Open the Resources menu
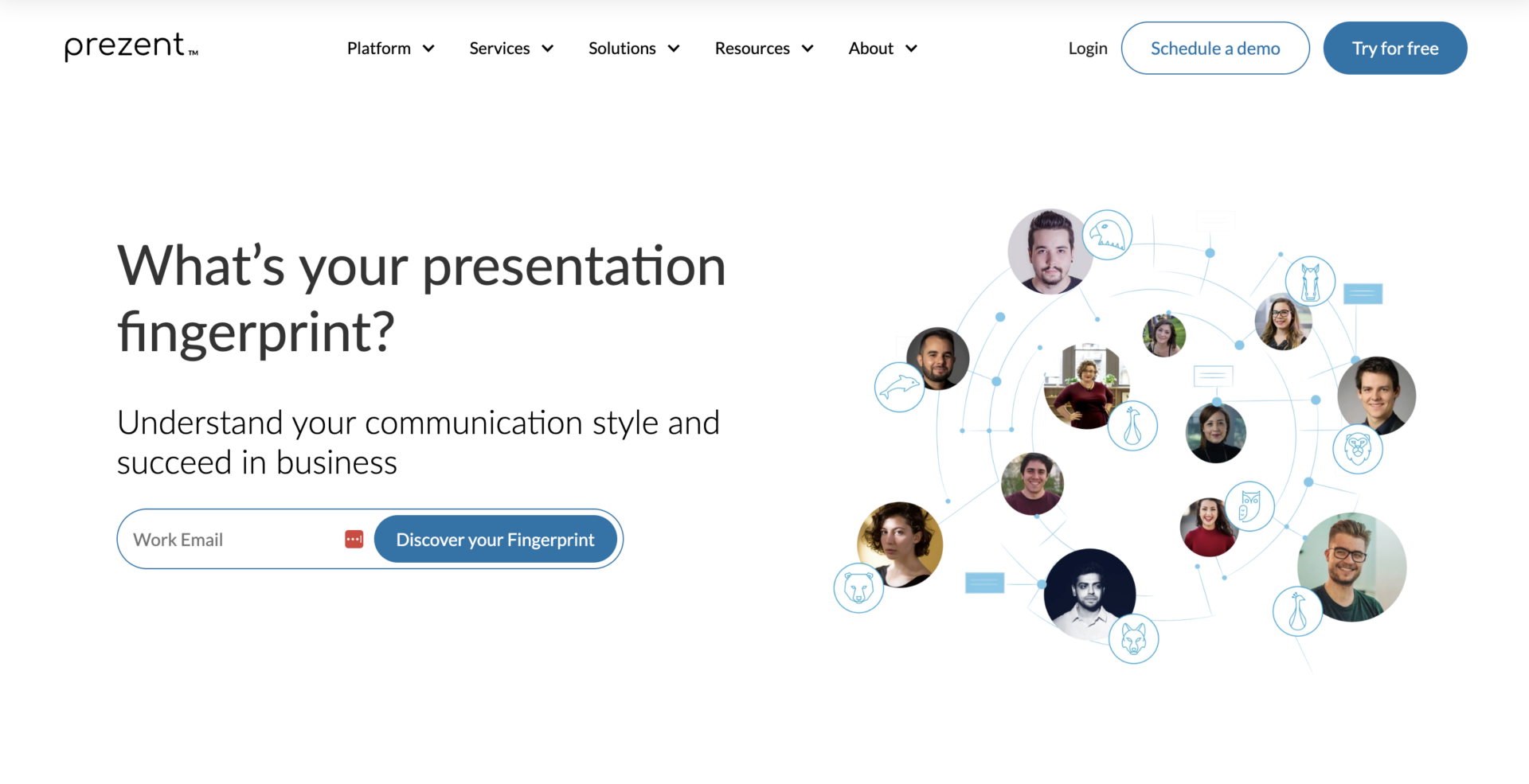Viewport: 1529px width, 784px height. pyautogui.click(x=763, y=49)
